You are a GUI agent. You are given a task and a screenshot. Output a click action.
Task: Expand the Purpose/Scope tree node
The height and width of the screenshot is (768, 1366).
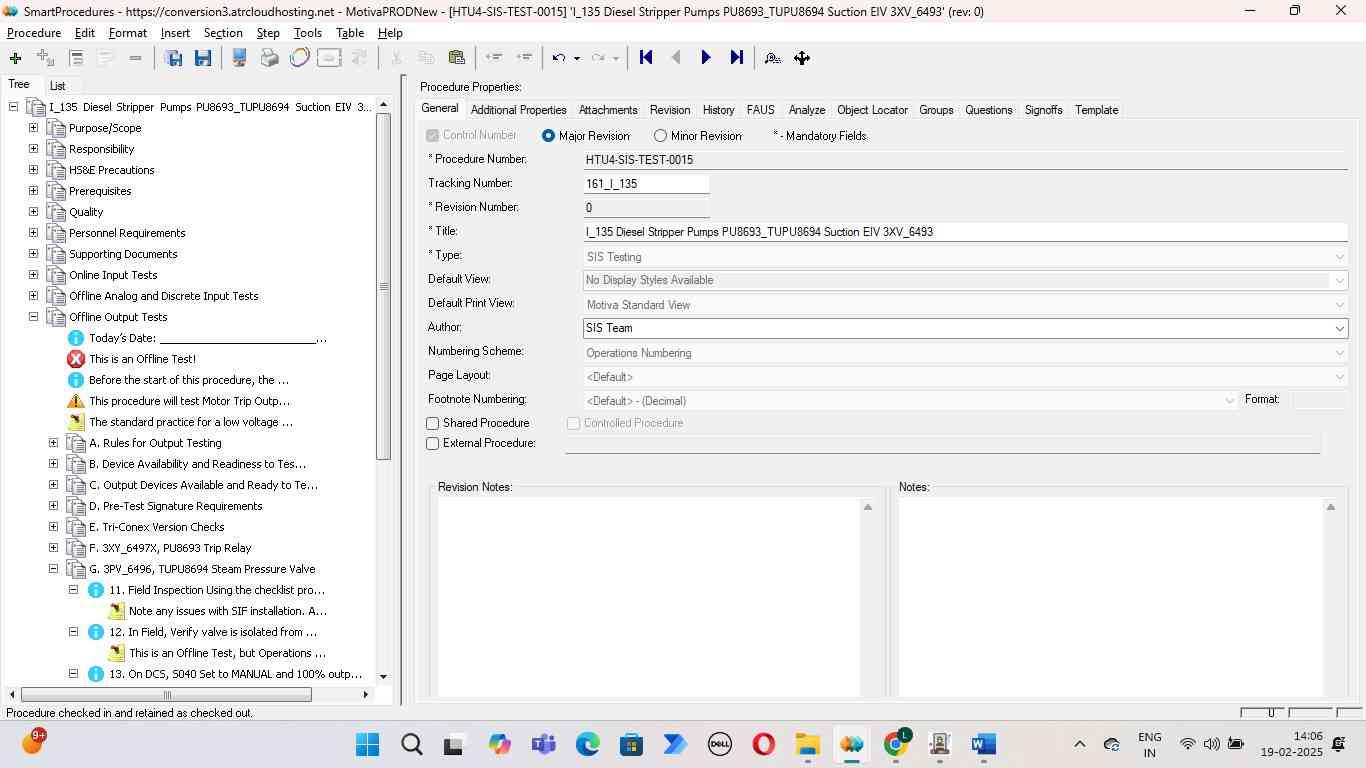point(33,128)
